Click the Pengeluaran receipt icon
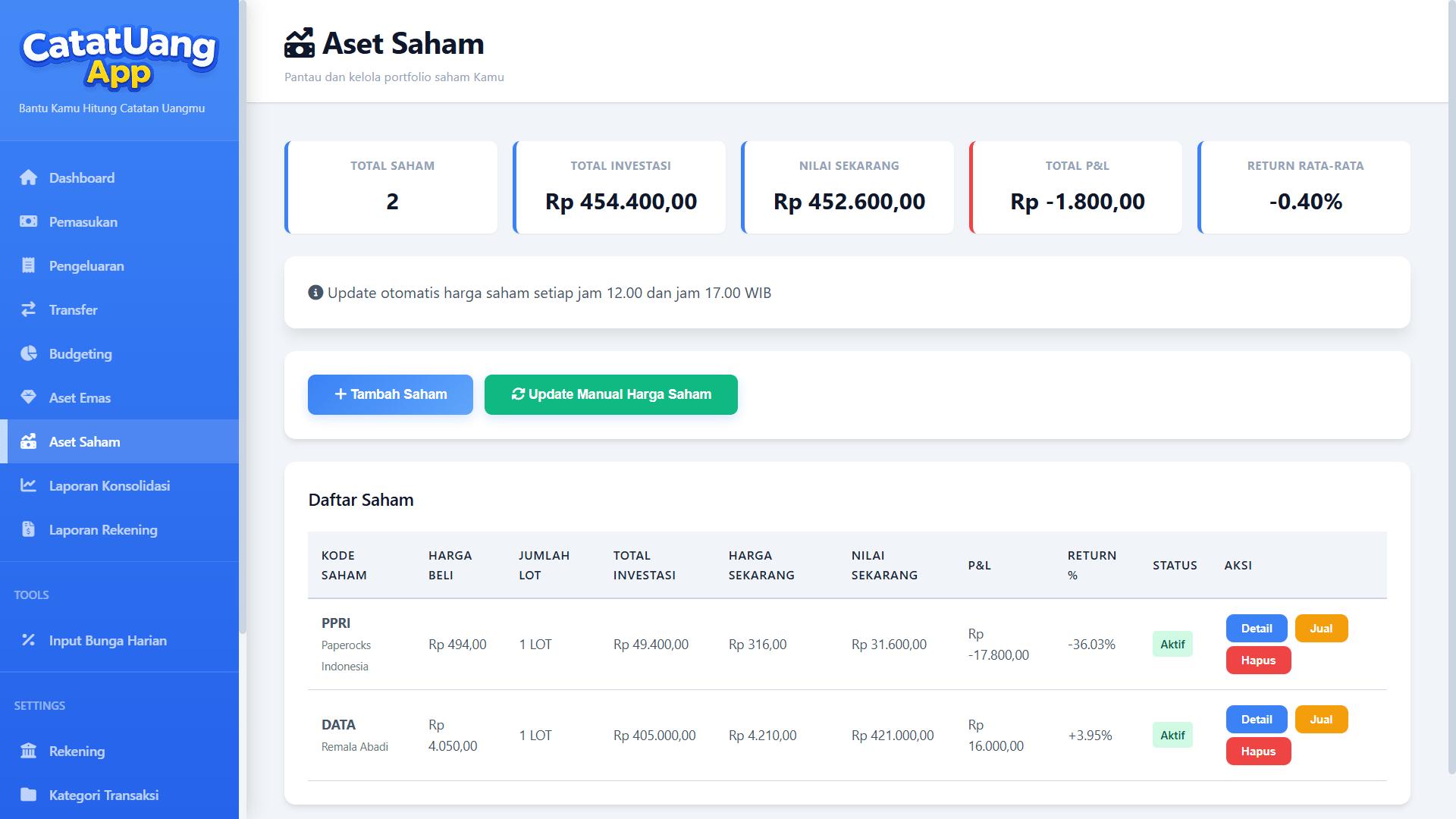Viewport: 1456px width, 819px height. [29, 265]
